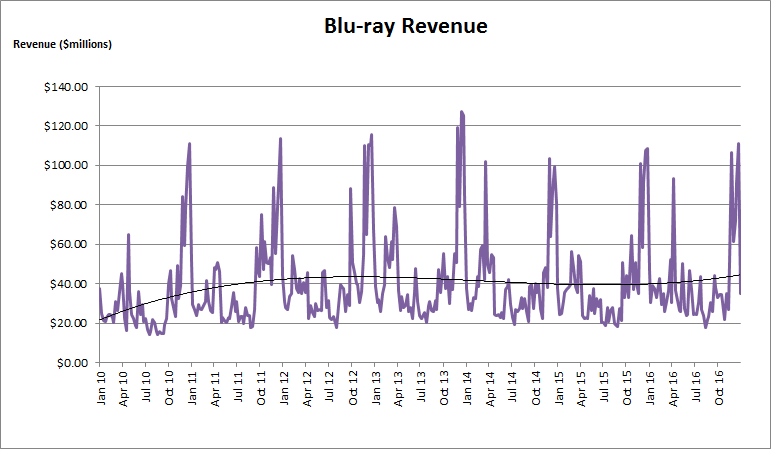Image resolution: width=771 pixels, height=449 pixels.
Task: Select the $100.00 y-axis label
Action: [66, 165]
